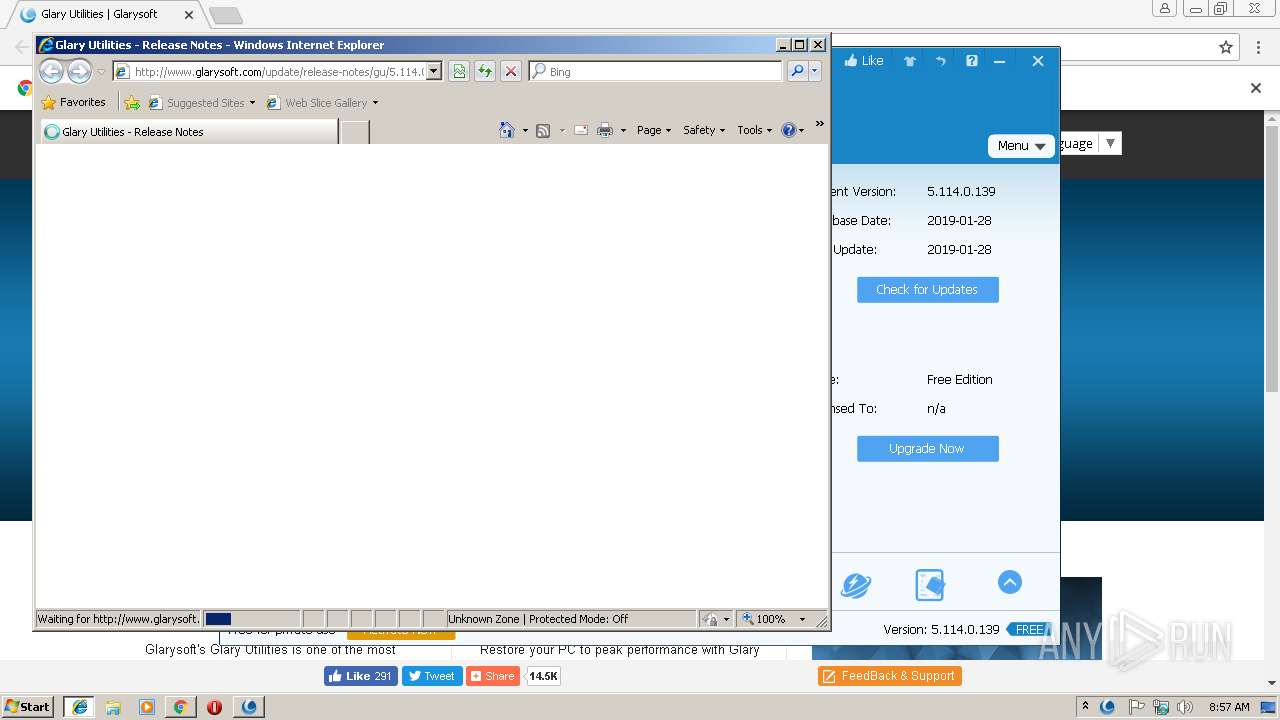Click the Tweet button on webpage
1280x720 pixels.
pyautogui.click(x=432, y=676)
